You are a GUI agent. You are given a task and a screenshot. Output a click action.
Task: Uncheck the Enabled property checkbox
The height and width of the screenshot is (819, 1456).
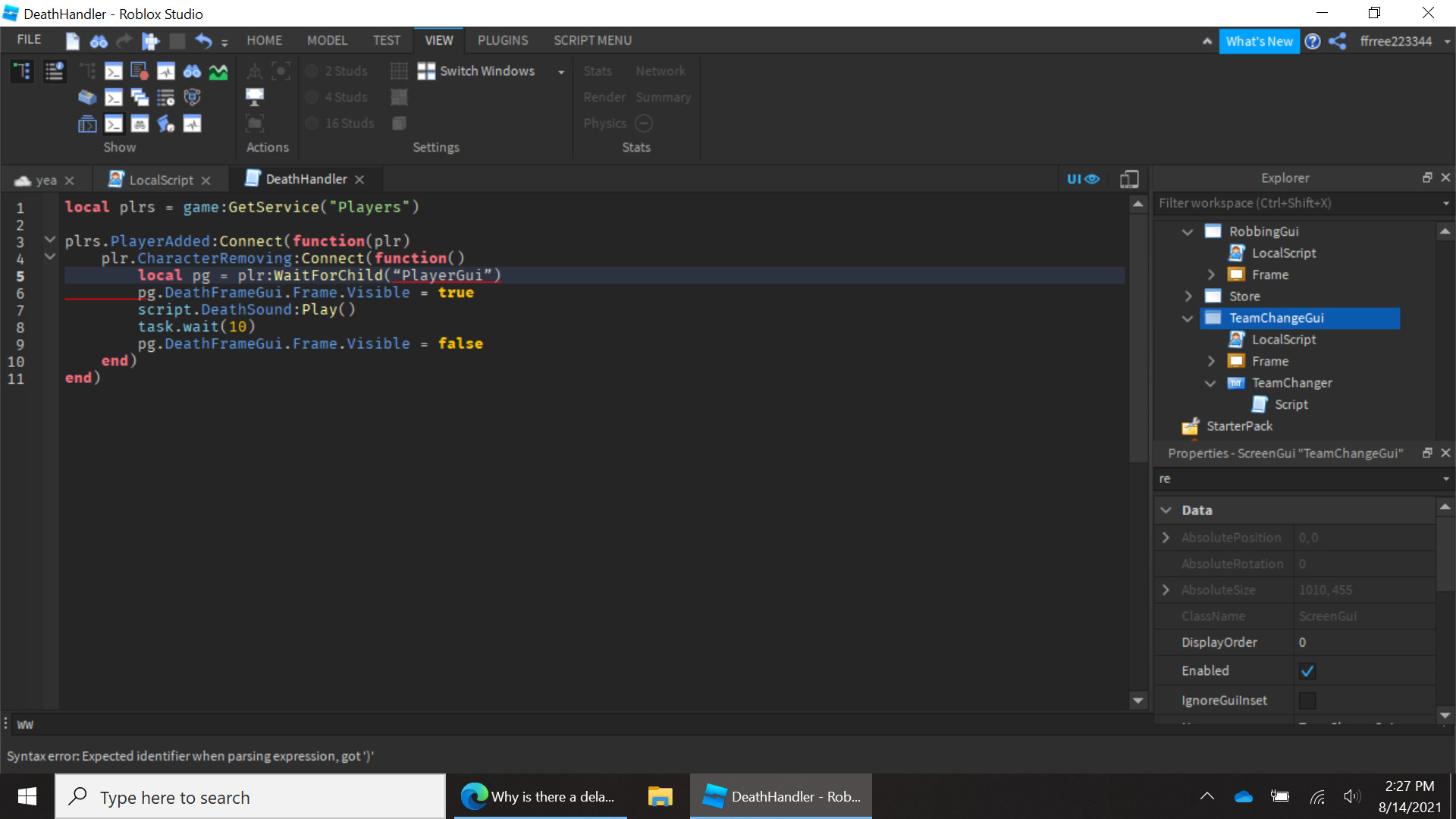pyautogui.click(x=1307, y=671)
